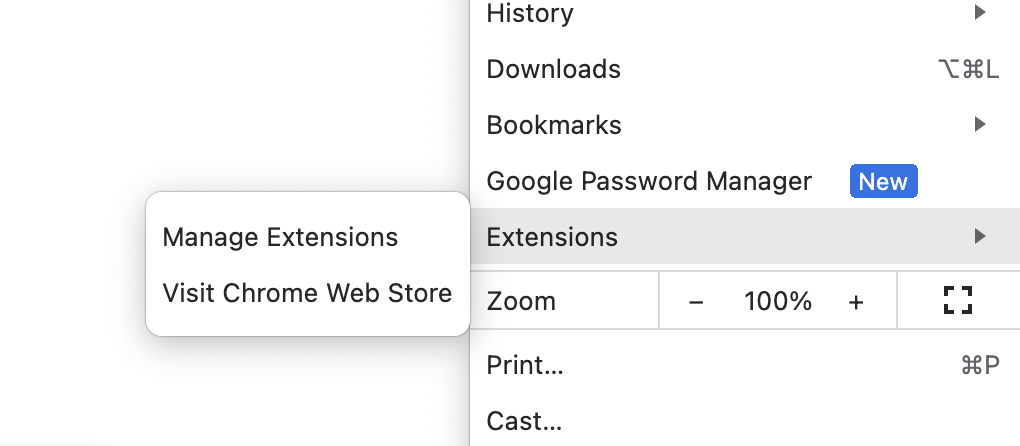This screenshot has height=446, width=1020.
Task: Visit Chrome Web Store from the submenu
Action: (307, 293)
